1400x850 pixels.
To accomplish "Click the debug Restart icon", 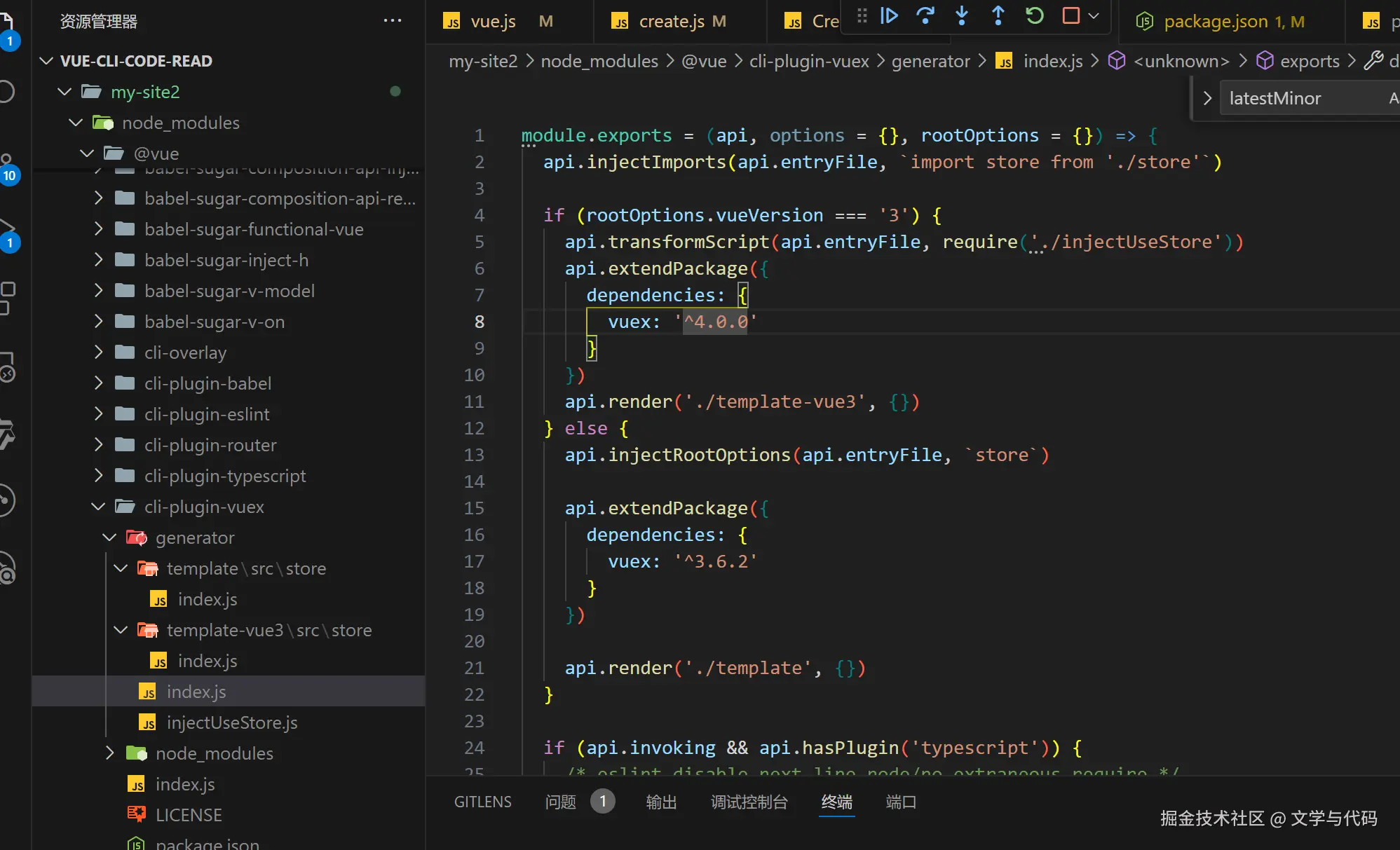I will click(1035, 16).
